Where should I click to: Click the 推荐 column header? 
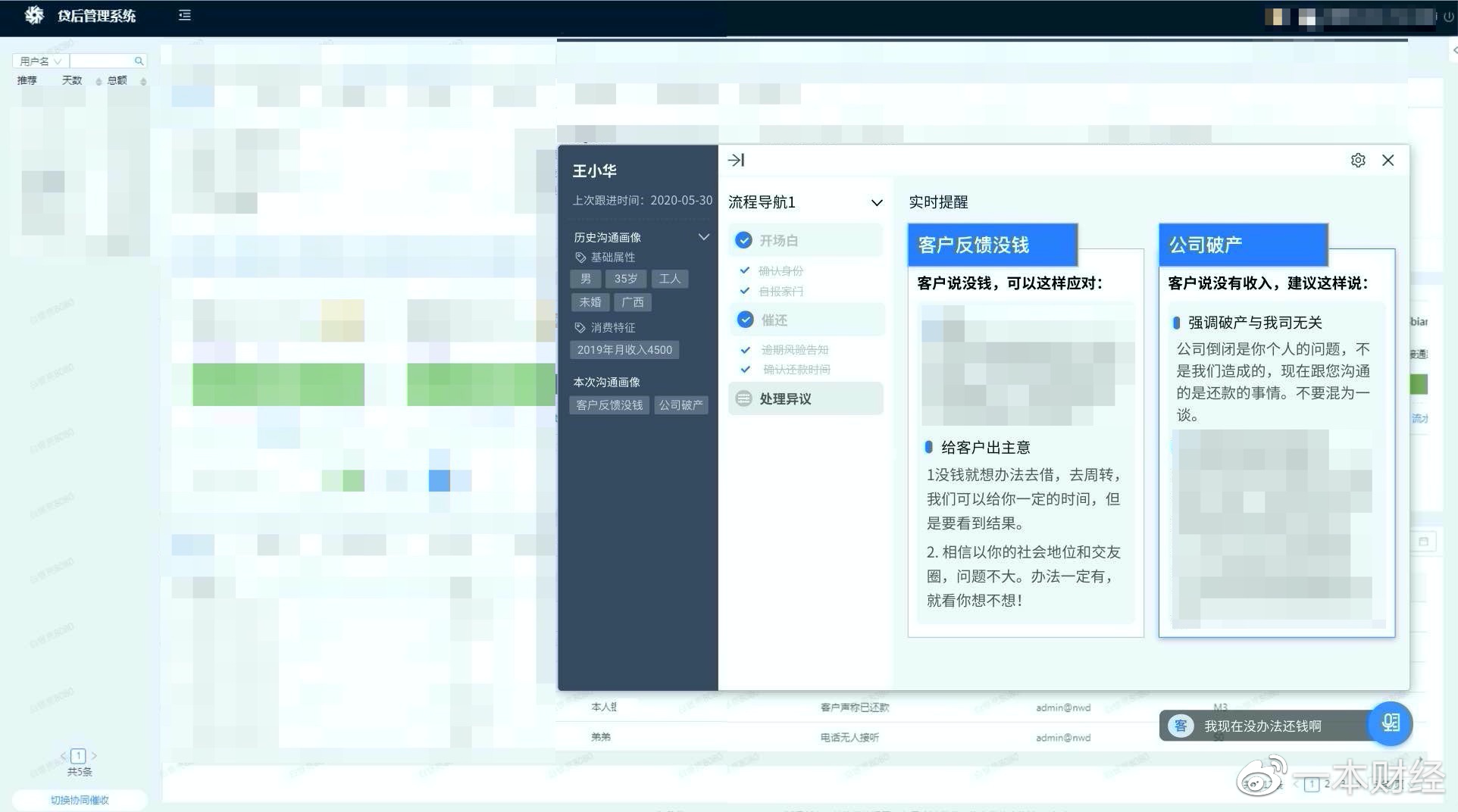[x=27, y=80]
